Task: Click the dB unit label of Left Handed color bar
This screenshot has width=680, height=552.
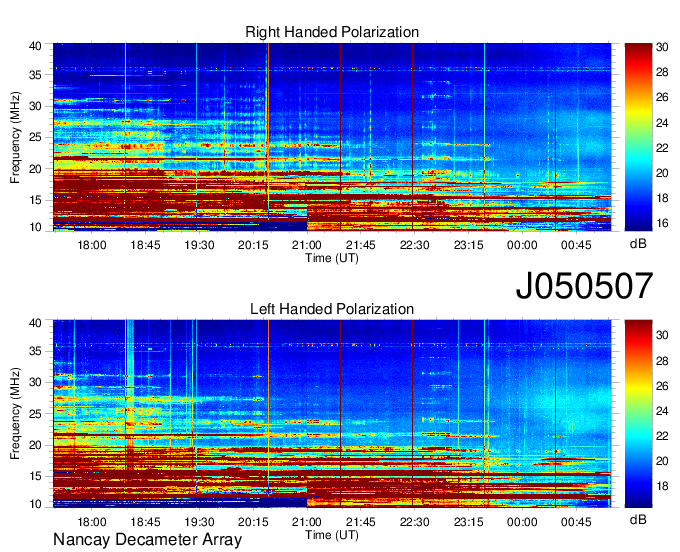Action: (638, 519)
